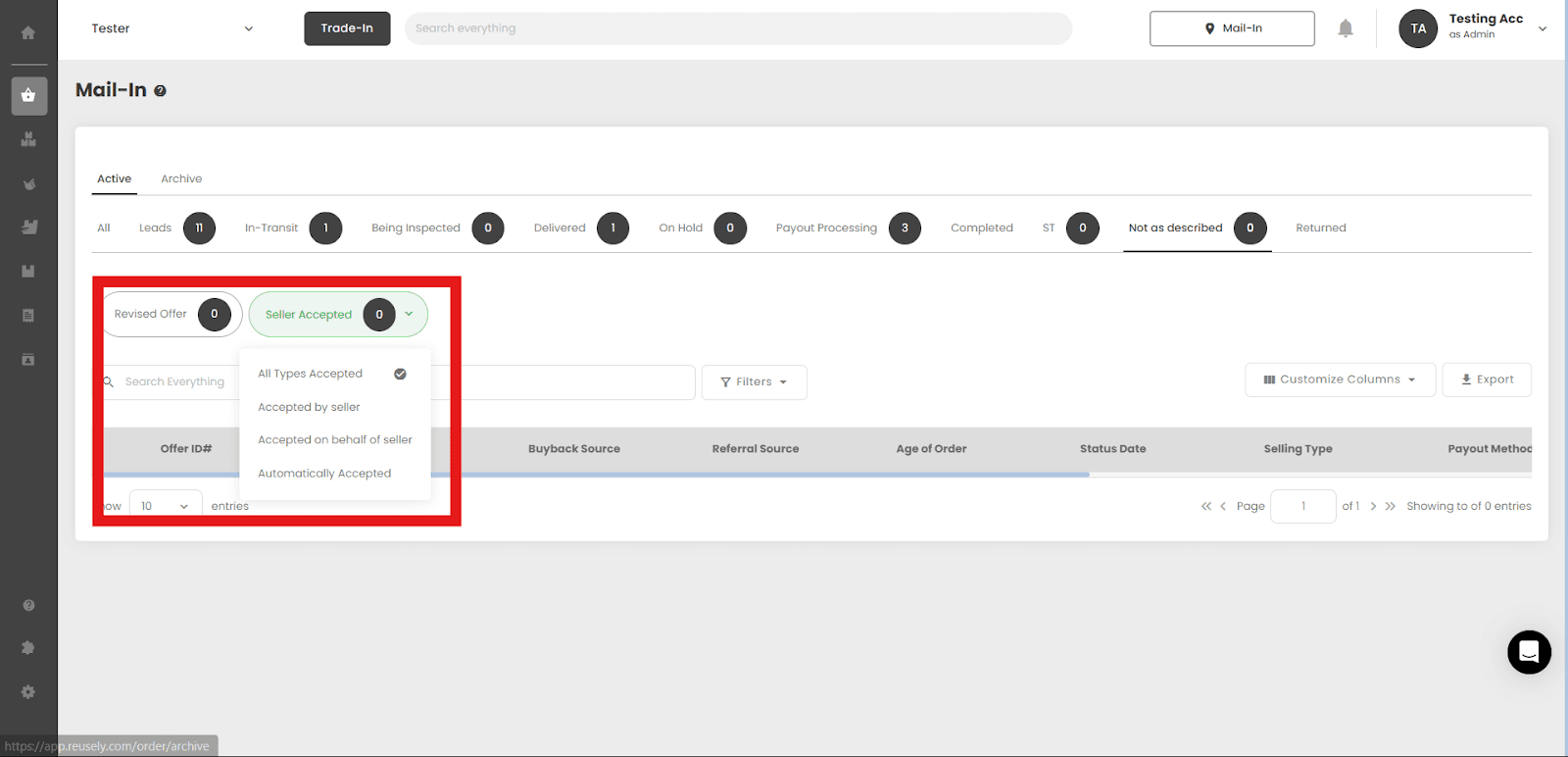This screenshot has width=1568, height=757.
Task: Go to last page arrows
Action: pyautogui.click(x=1390, y=506)
